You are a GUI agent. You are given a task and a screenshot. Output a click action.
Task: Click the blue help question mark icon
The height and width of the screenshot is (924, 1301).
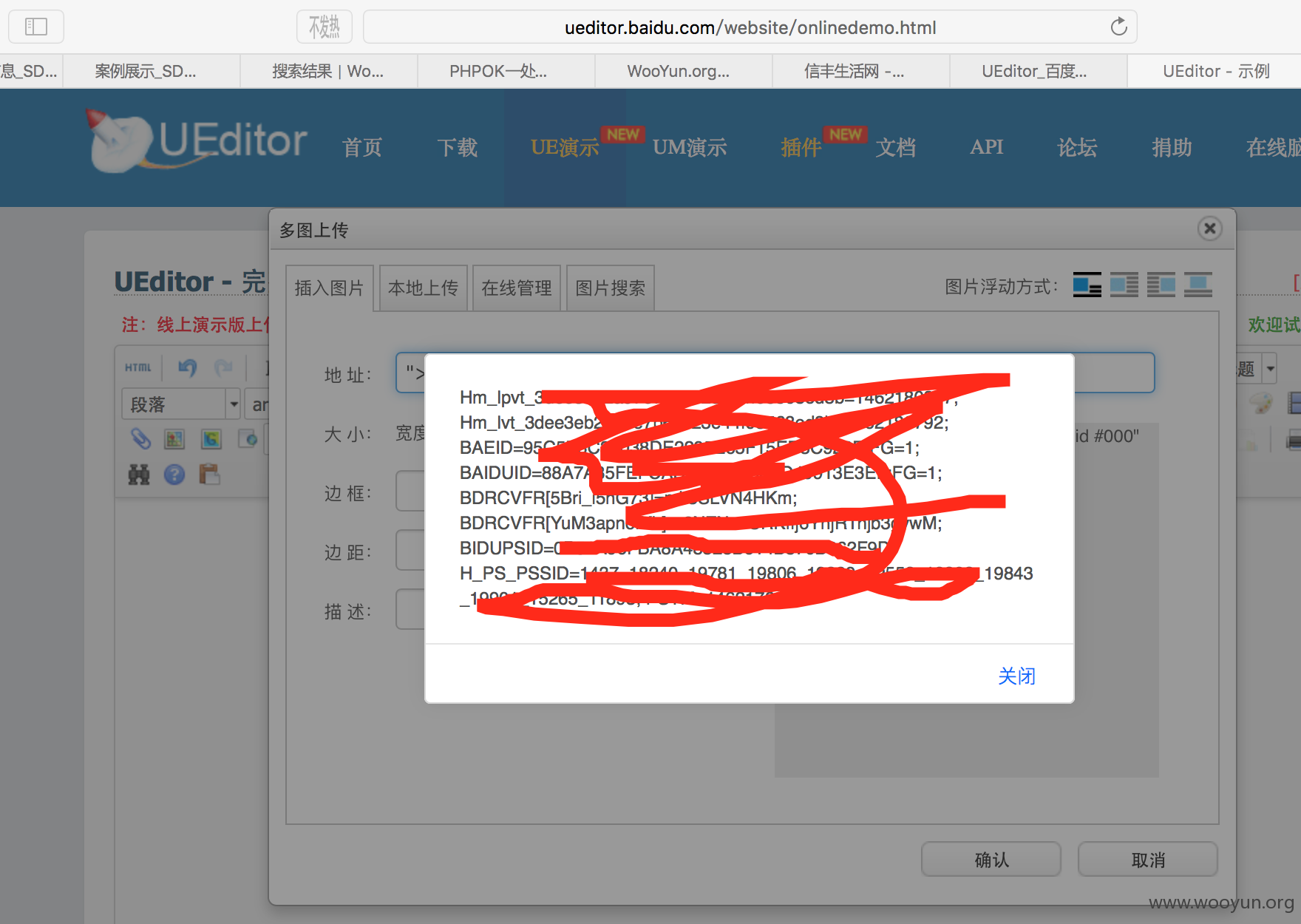[x=174, y=475]
